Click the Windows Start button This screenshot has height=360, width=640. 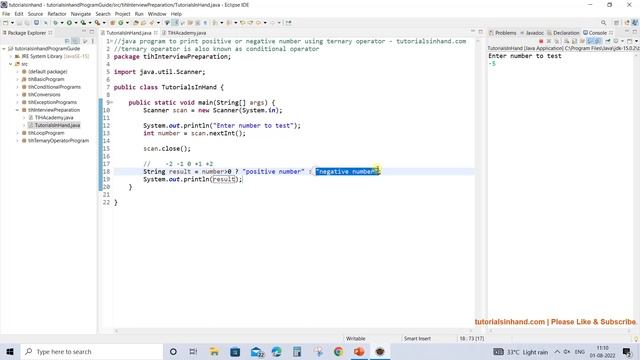(10, 351)
